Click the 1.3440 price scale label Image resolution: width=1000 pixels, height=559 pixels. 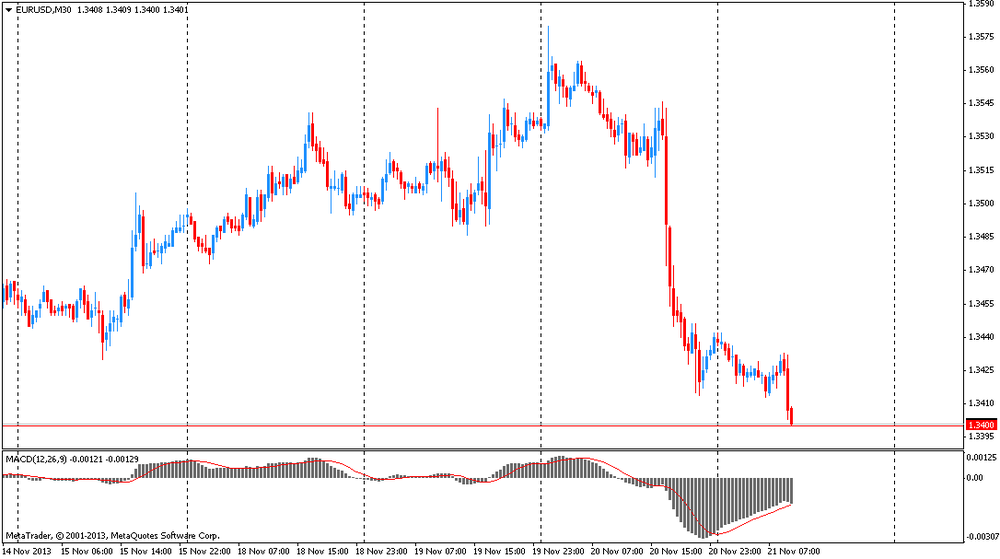click(x=981, y=337)
